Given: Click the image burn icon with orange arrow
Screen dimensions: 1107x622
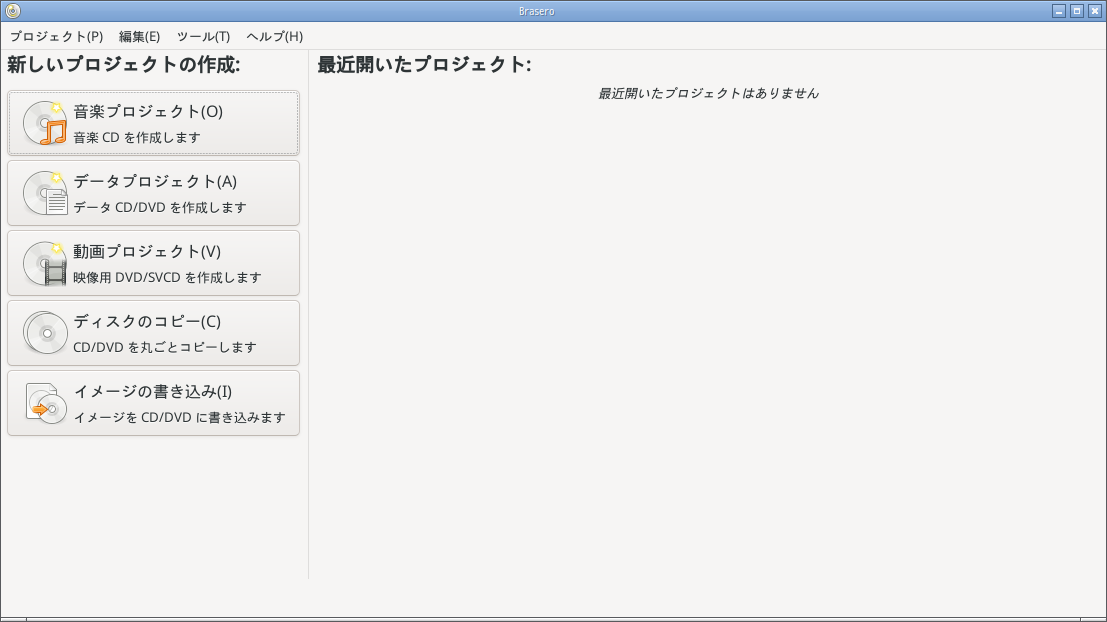Looking at the screenshot, I should (45, 402).
